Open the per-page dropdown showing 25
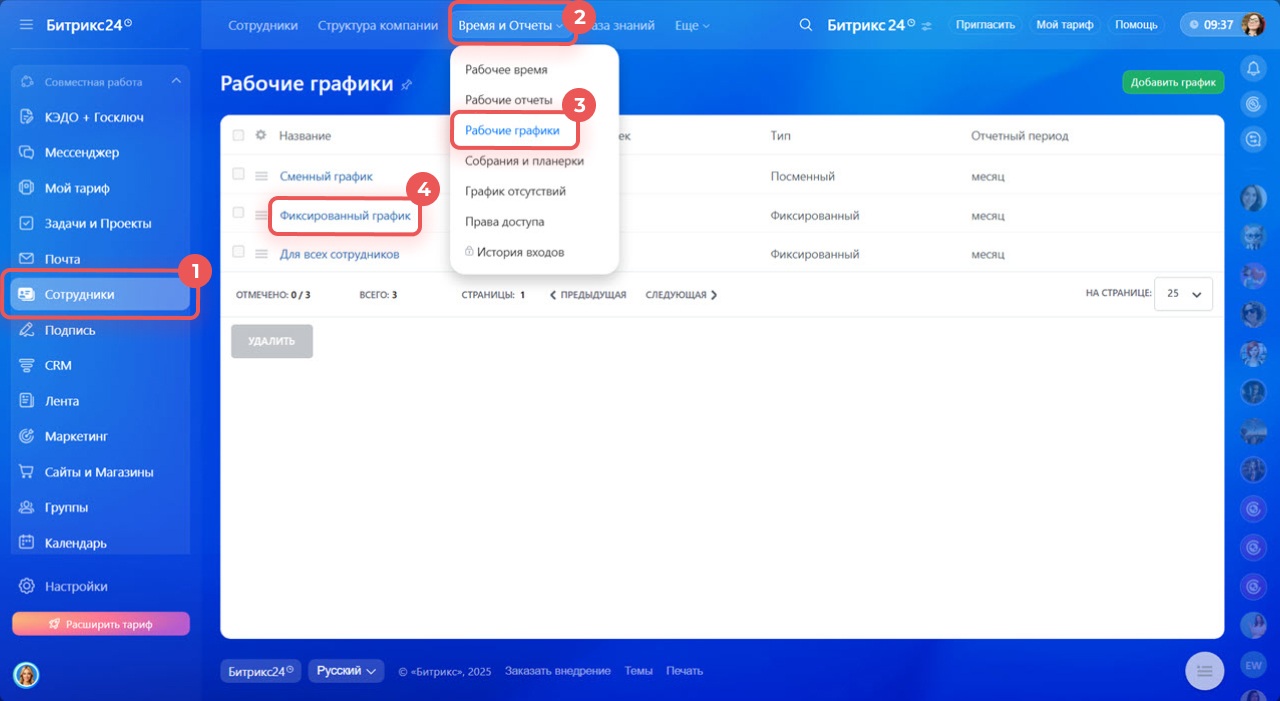Image resolution: width=1280 pixels, height=701 pixels. click(1183, 294)
